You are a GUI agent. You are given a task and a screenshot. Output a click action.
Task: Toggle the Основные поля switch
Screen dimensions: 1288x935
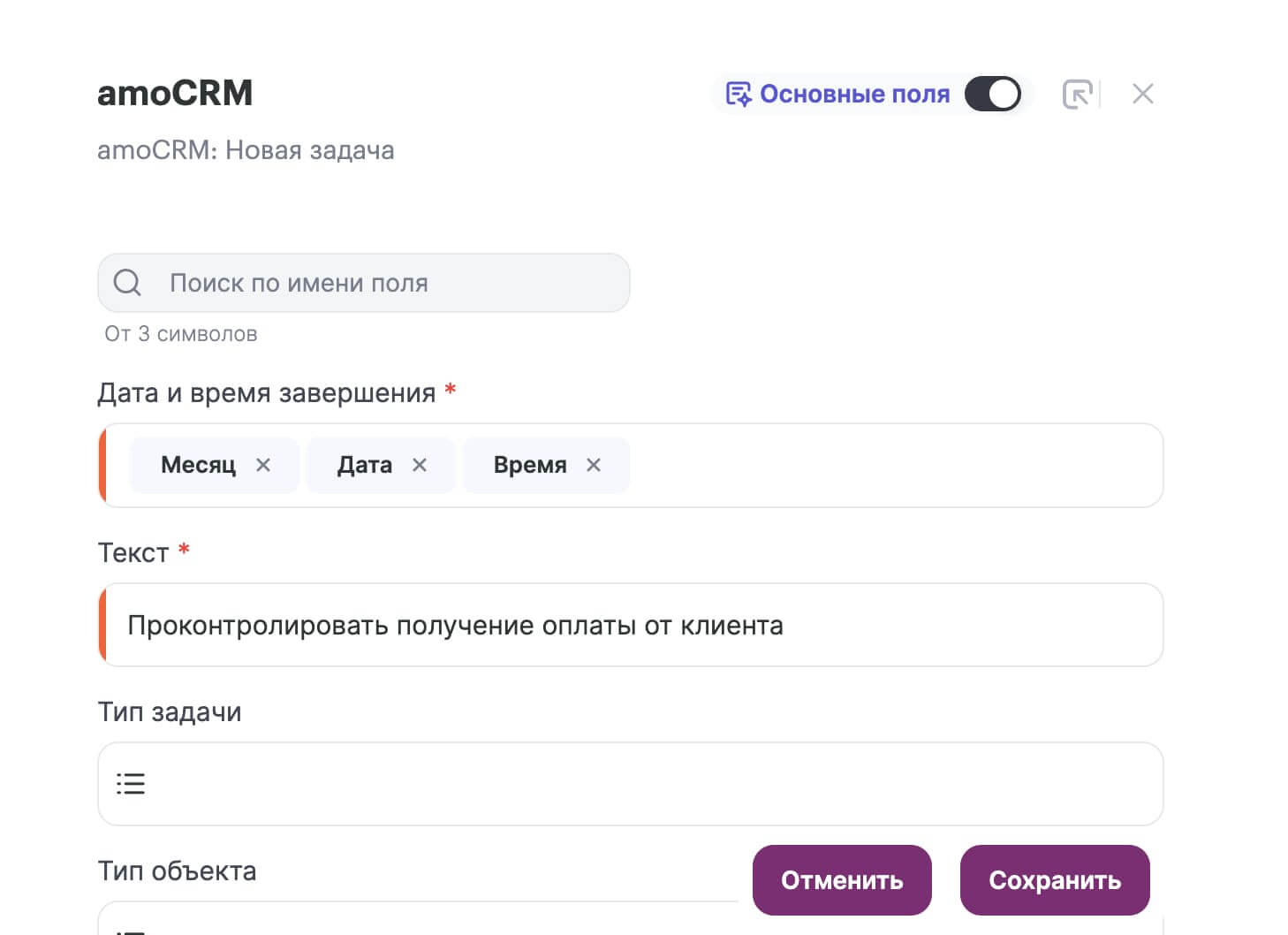(x=992, y=94)
